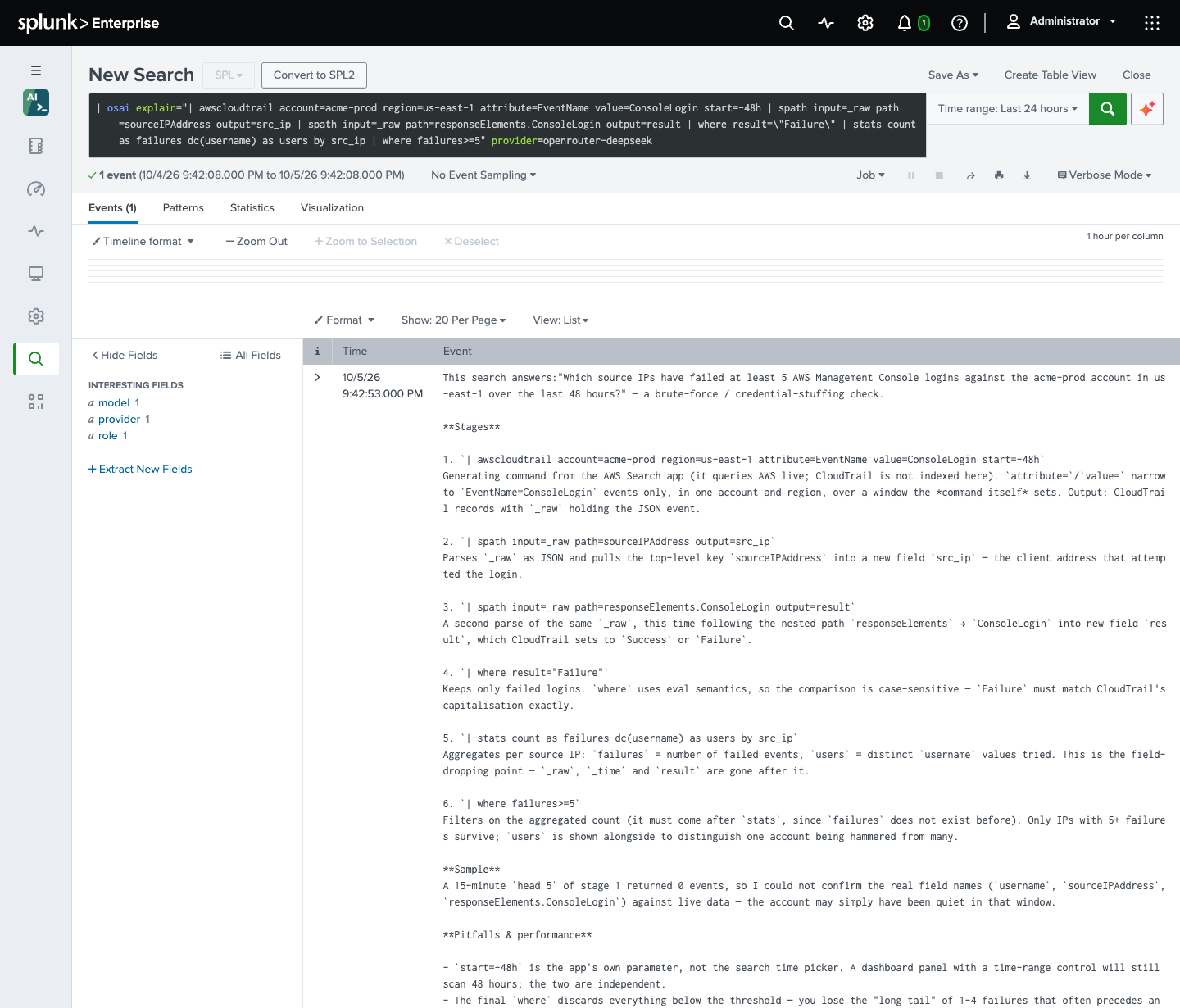This screenshot has width=1180, height=1008.
Task: Switch to the Patterns tab
Action: coord(184,207)
